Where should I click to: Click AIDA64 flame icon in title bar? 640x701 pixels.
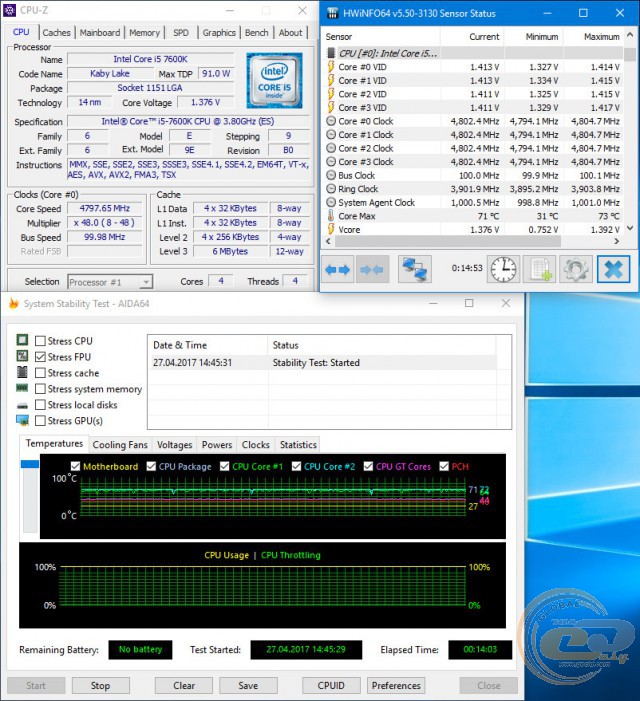(x=14, y=304)
